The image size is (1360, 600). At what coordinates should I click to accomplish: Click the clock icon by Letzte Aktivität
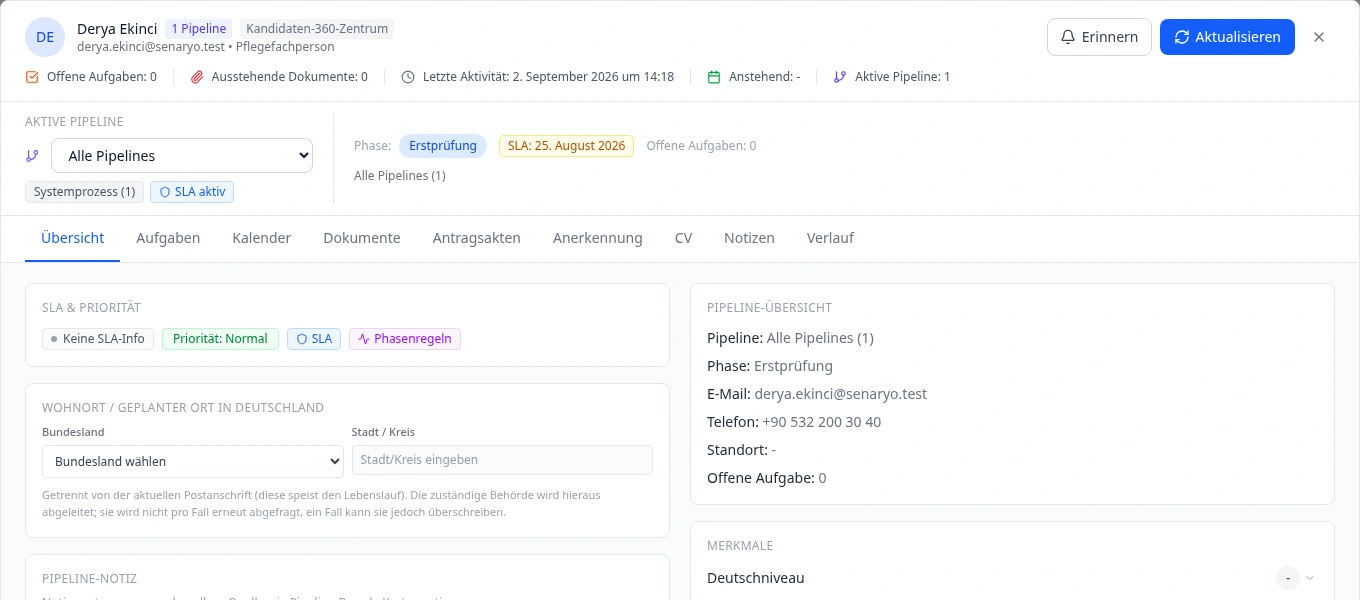tap(408, 77)
